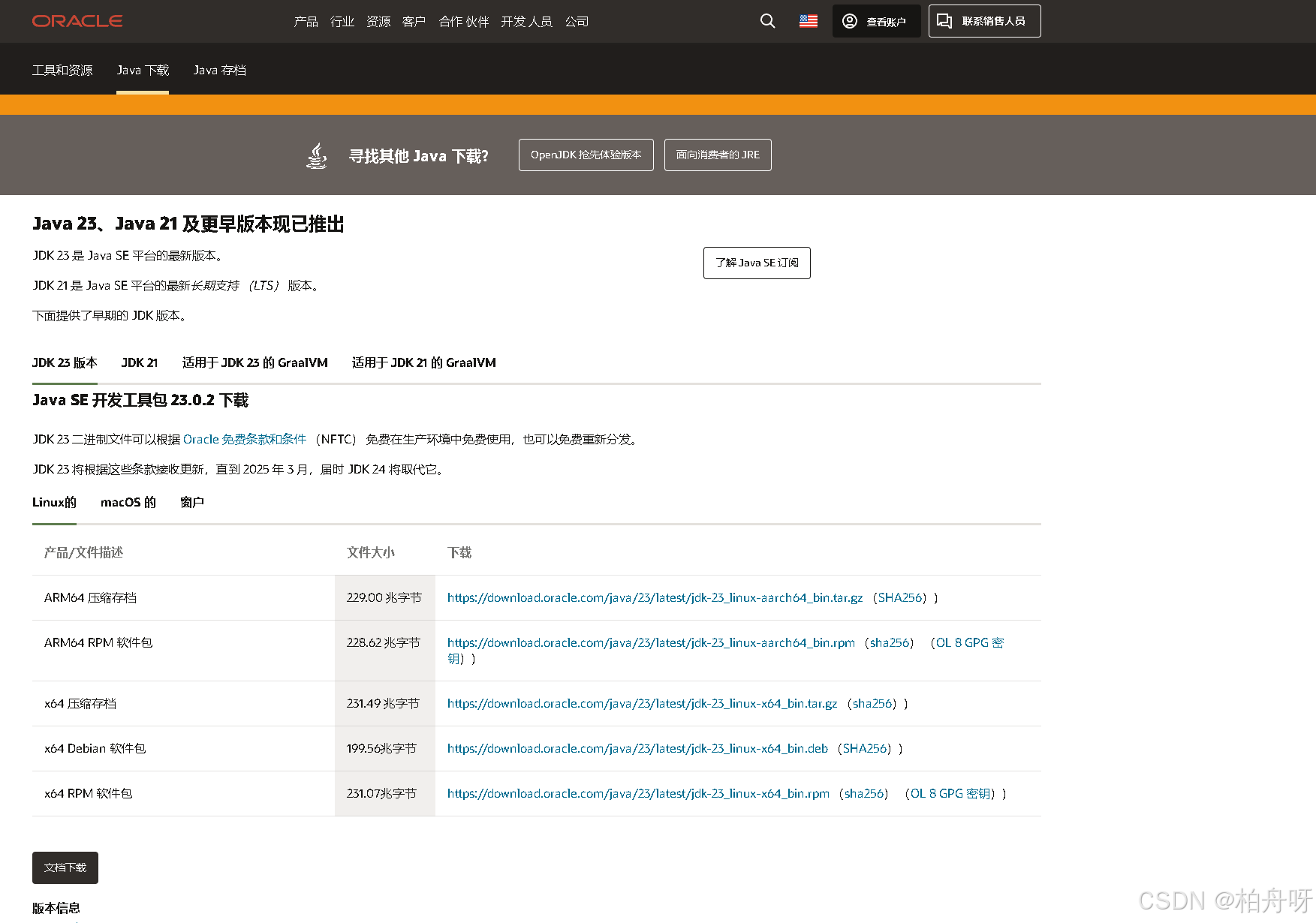Open Oracle 免费条款和条件 link
This screenshot has height=923, width=1316.
click(245, 439)
